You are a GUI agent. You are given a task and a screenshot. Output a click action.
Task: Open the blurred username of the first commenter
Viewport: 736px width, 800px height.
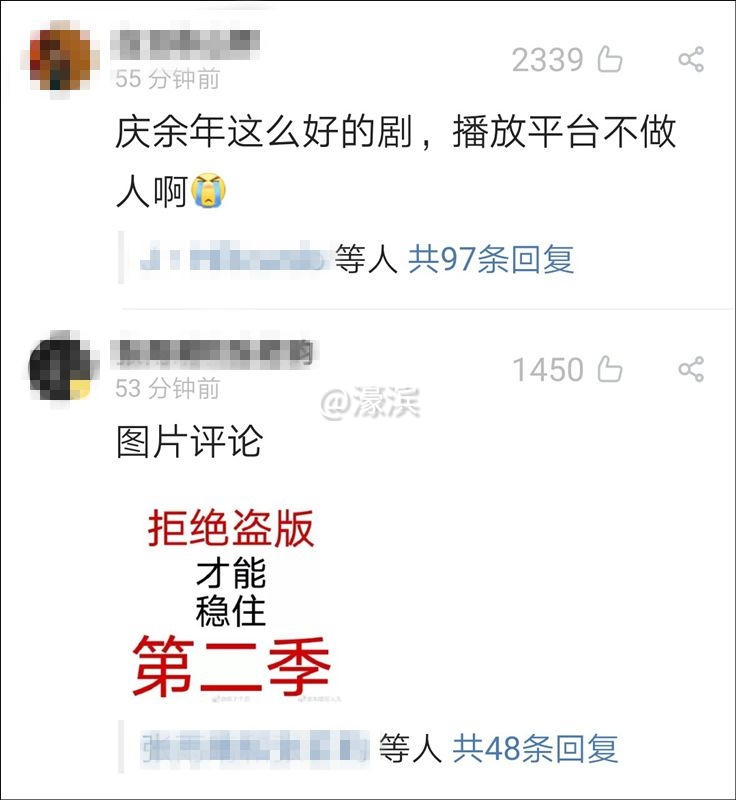click(x=185, y=43)
